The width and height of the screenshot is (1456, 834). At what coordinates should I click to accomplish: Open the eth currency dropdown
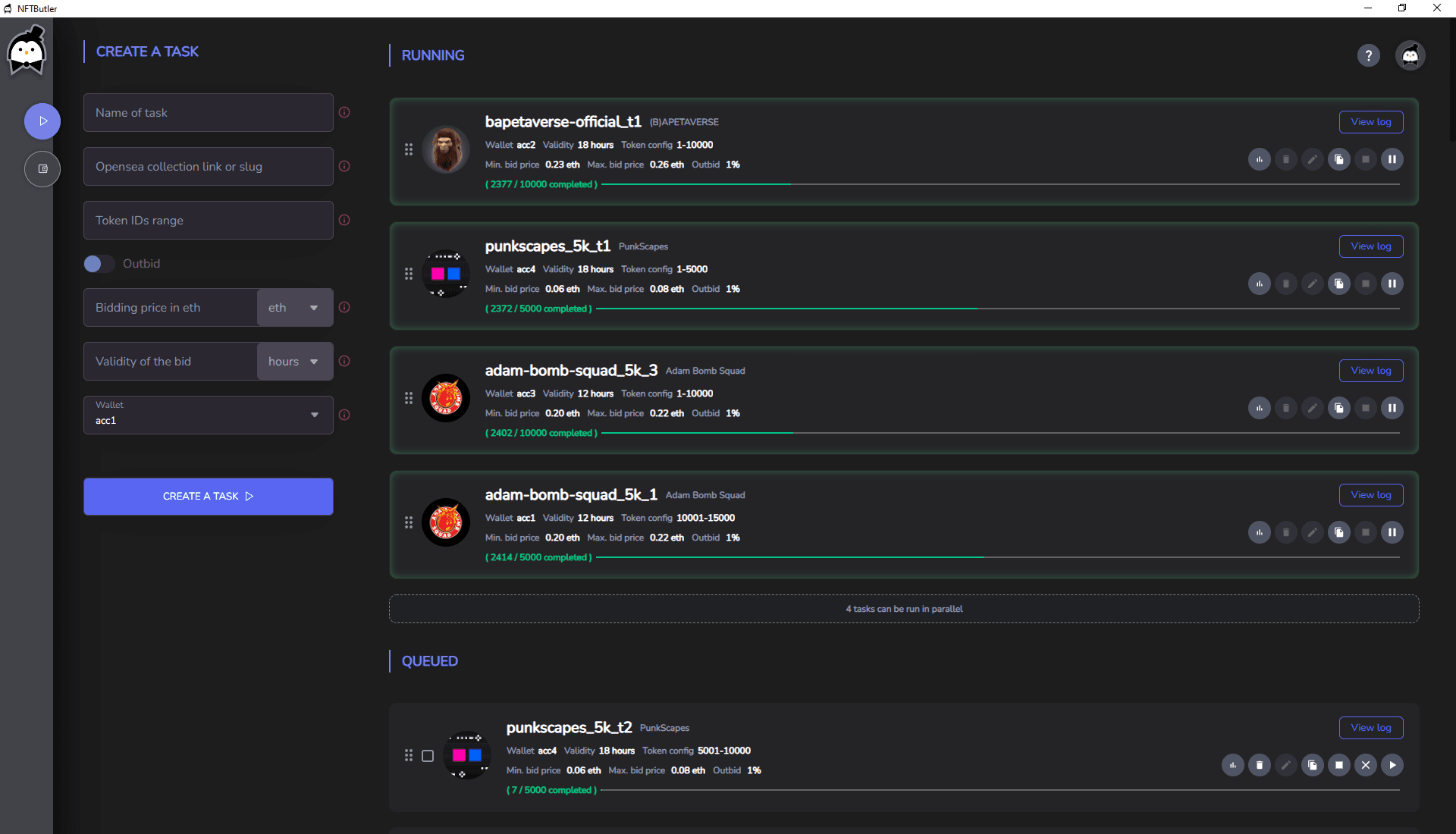coord(295,308)
